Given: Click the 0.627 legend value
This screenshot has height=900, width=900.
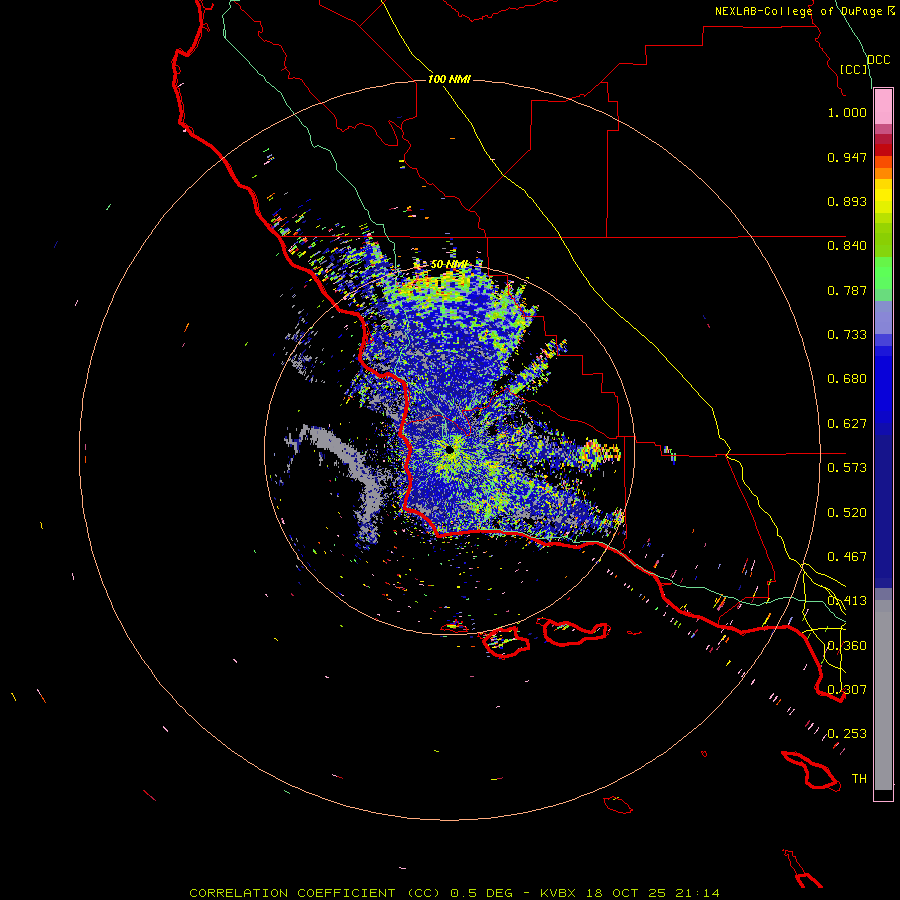Looking at the screenshot, I should tap(847, 424).
